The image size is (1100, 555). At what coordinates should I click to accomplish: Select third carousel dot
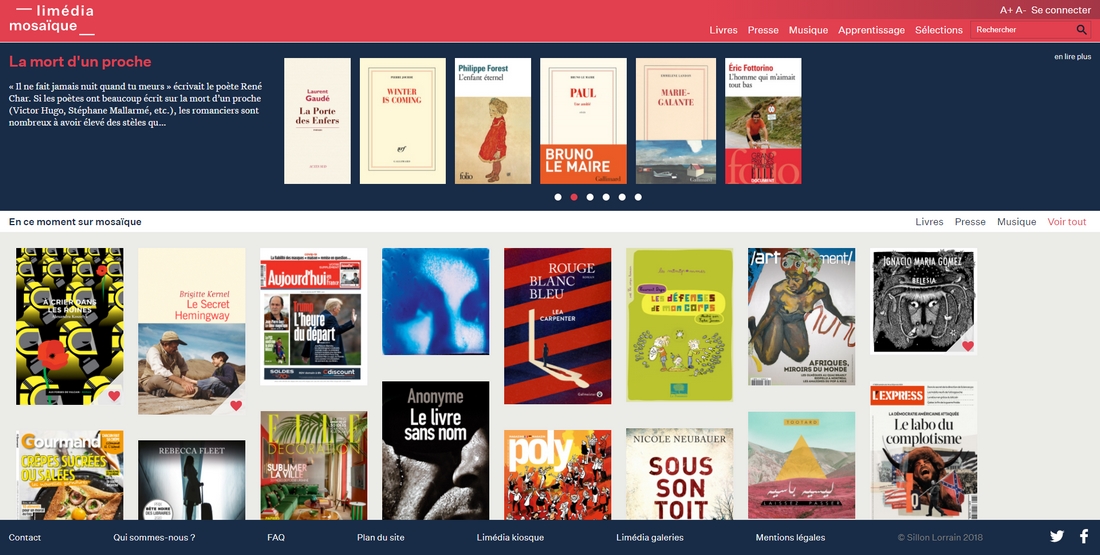pyautogui.click(x=590, y=197)
